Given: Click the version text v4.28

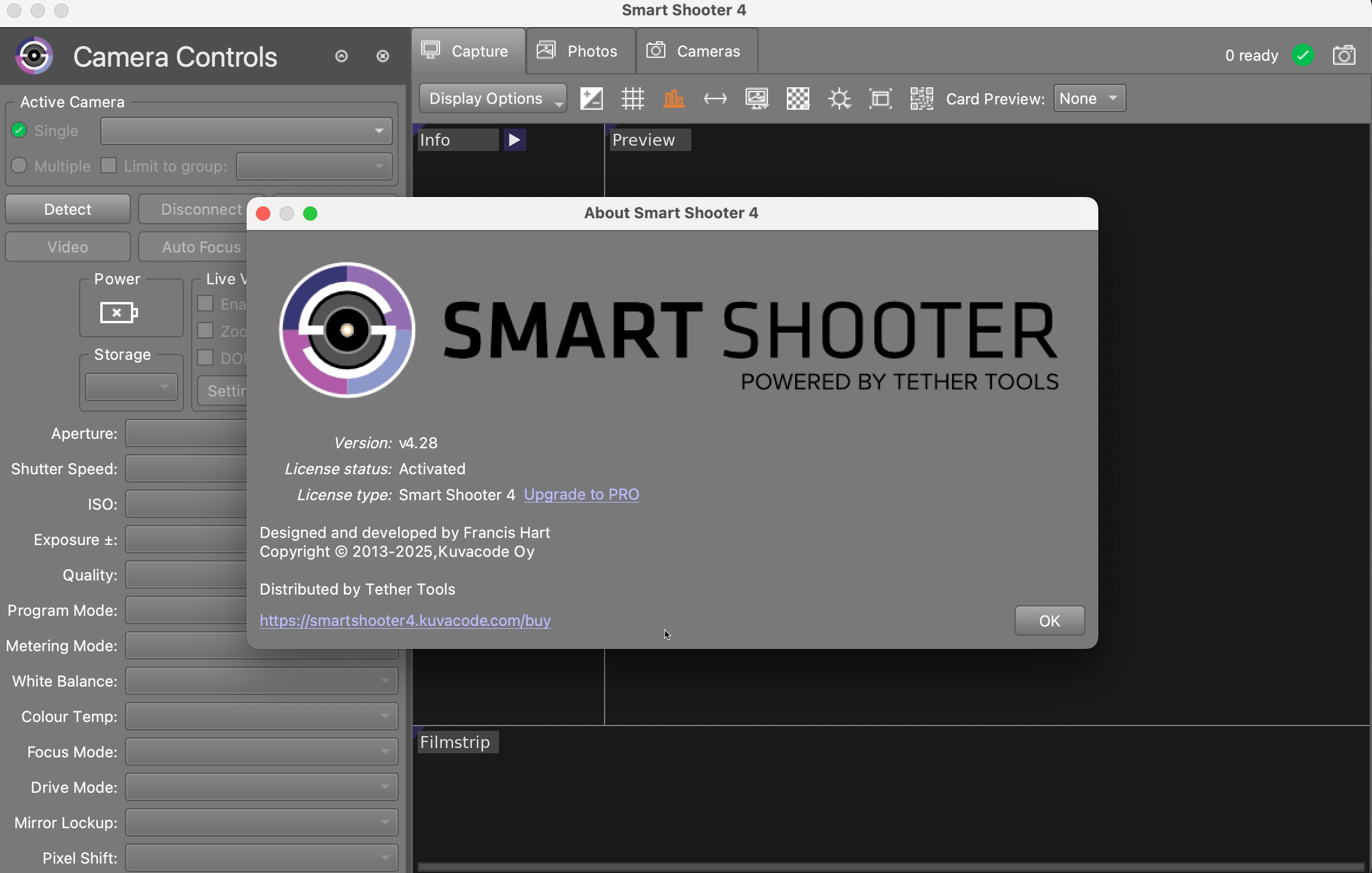Looking at the screenshot, I should click(418, 443).
